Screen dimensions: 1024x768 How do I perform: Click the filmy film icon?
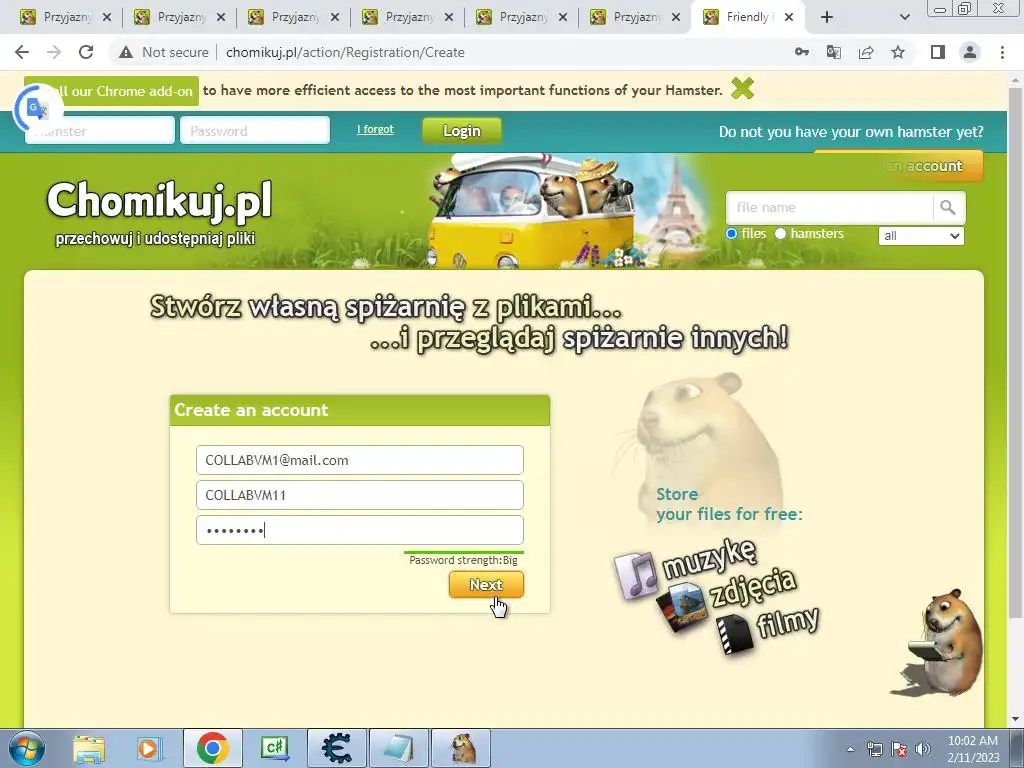pos(734,634)
